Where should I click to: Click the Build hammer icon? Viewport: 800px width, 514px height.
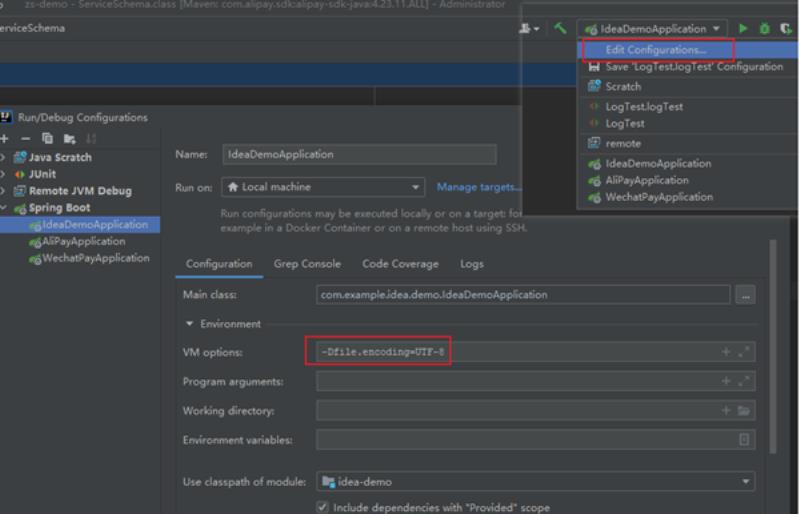coord(560,29)
